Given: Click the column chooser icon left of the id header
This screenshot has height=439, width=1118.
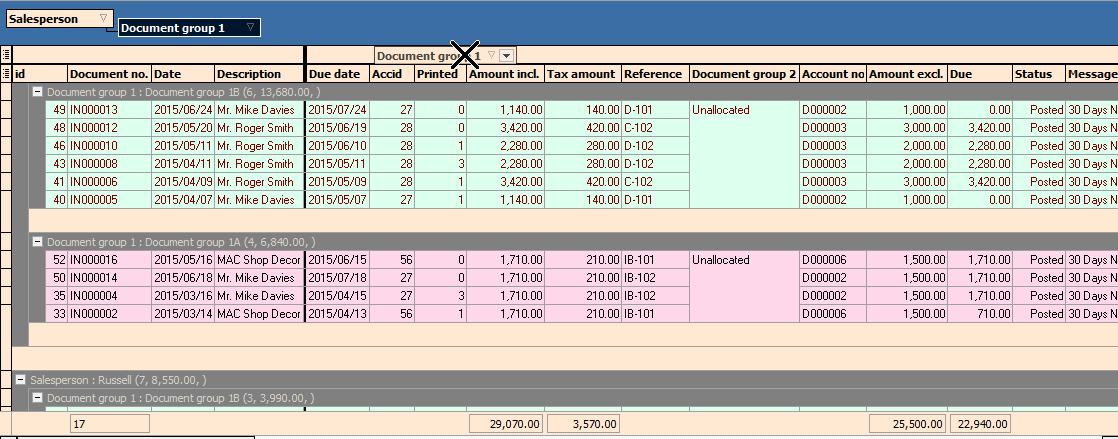Looking at the screenshot, I should coord(6,74).
